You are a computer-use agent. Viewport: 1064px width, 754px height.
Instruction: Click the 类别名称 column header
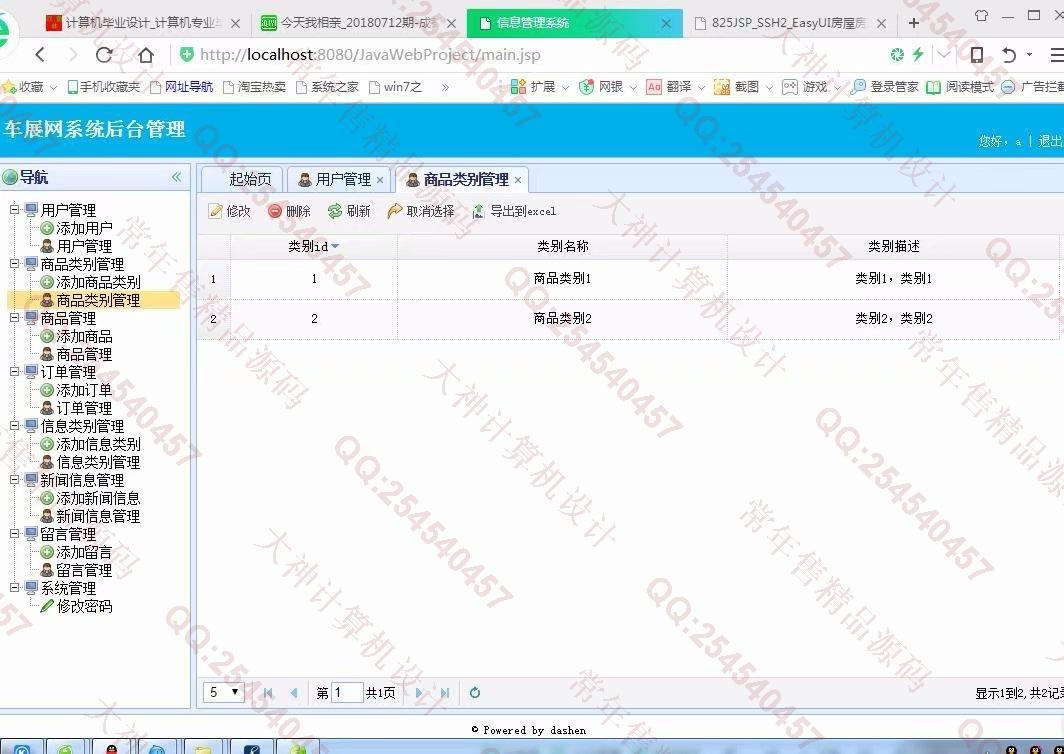pyautogui.click(x=563, y=246)
